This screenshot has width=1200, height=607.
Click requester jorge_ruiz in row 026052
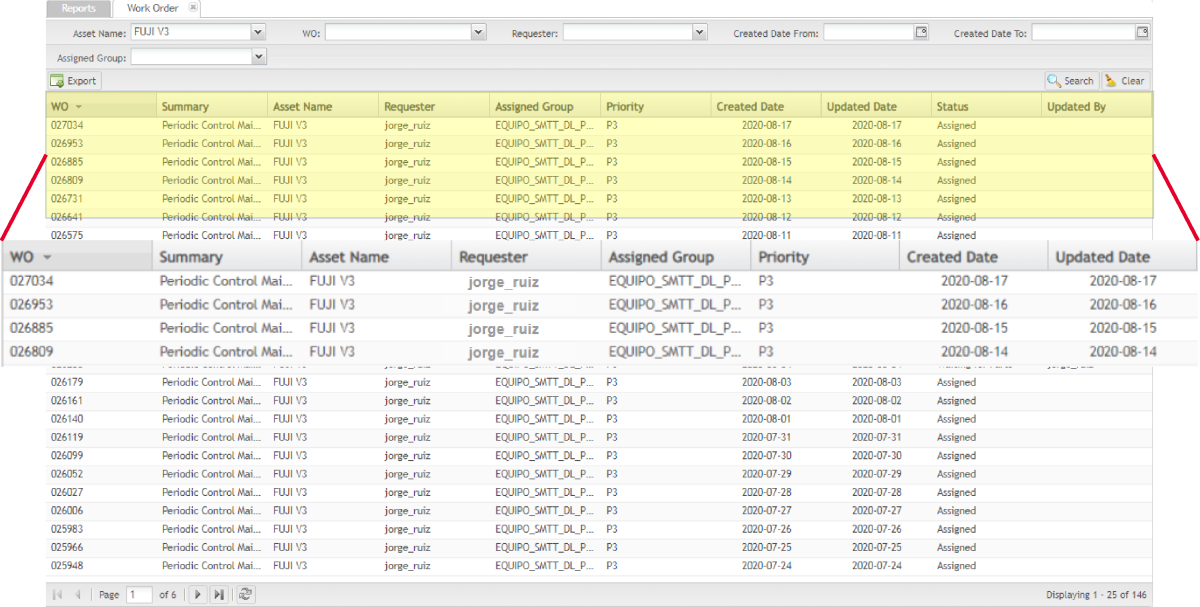tap(407, 474)
